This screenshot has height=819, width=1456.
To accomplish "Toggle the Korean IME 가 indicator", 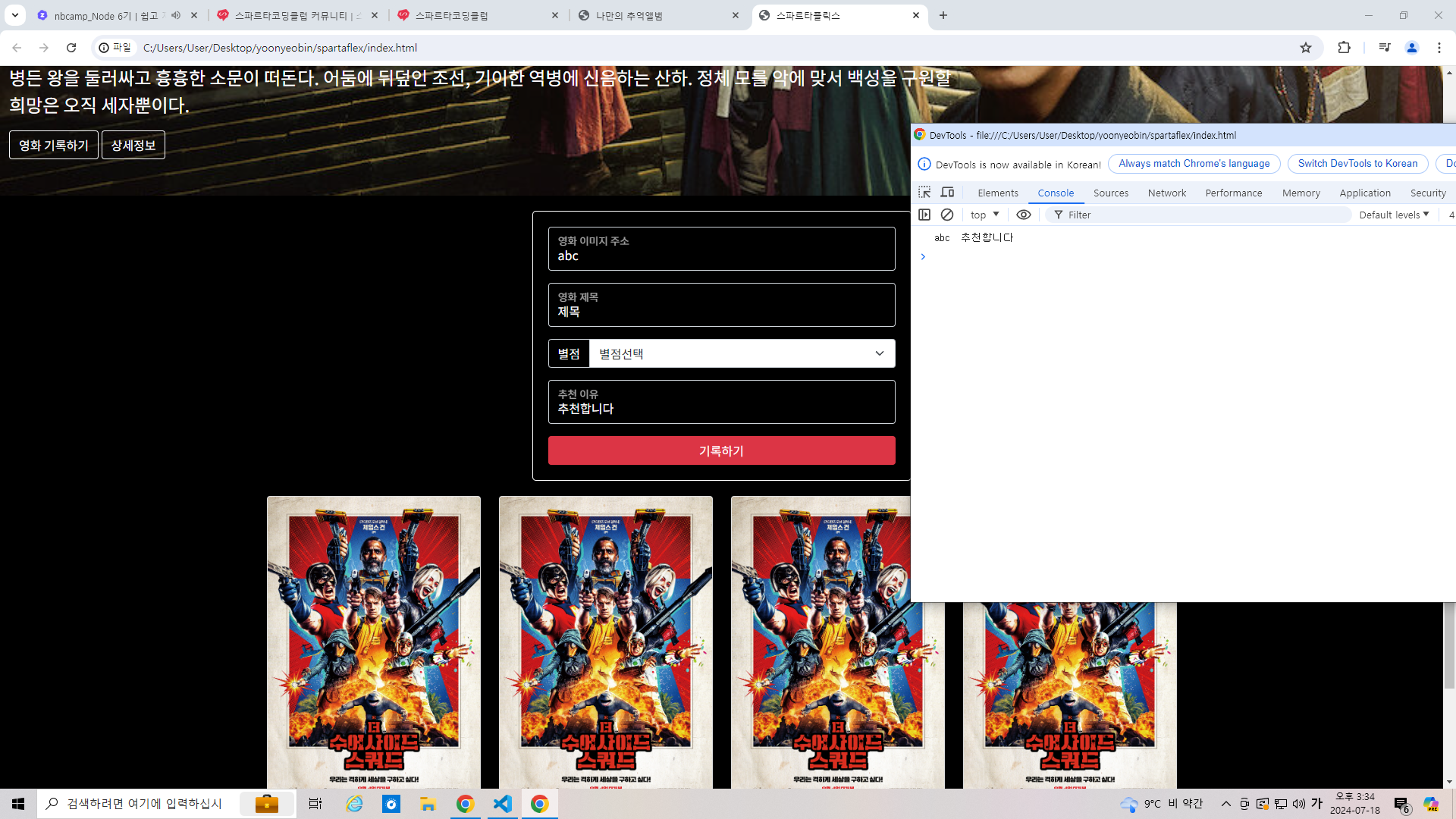I will click(x=1317, y=804).
